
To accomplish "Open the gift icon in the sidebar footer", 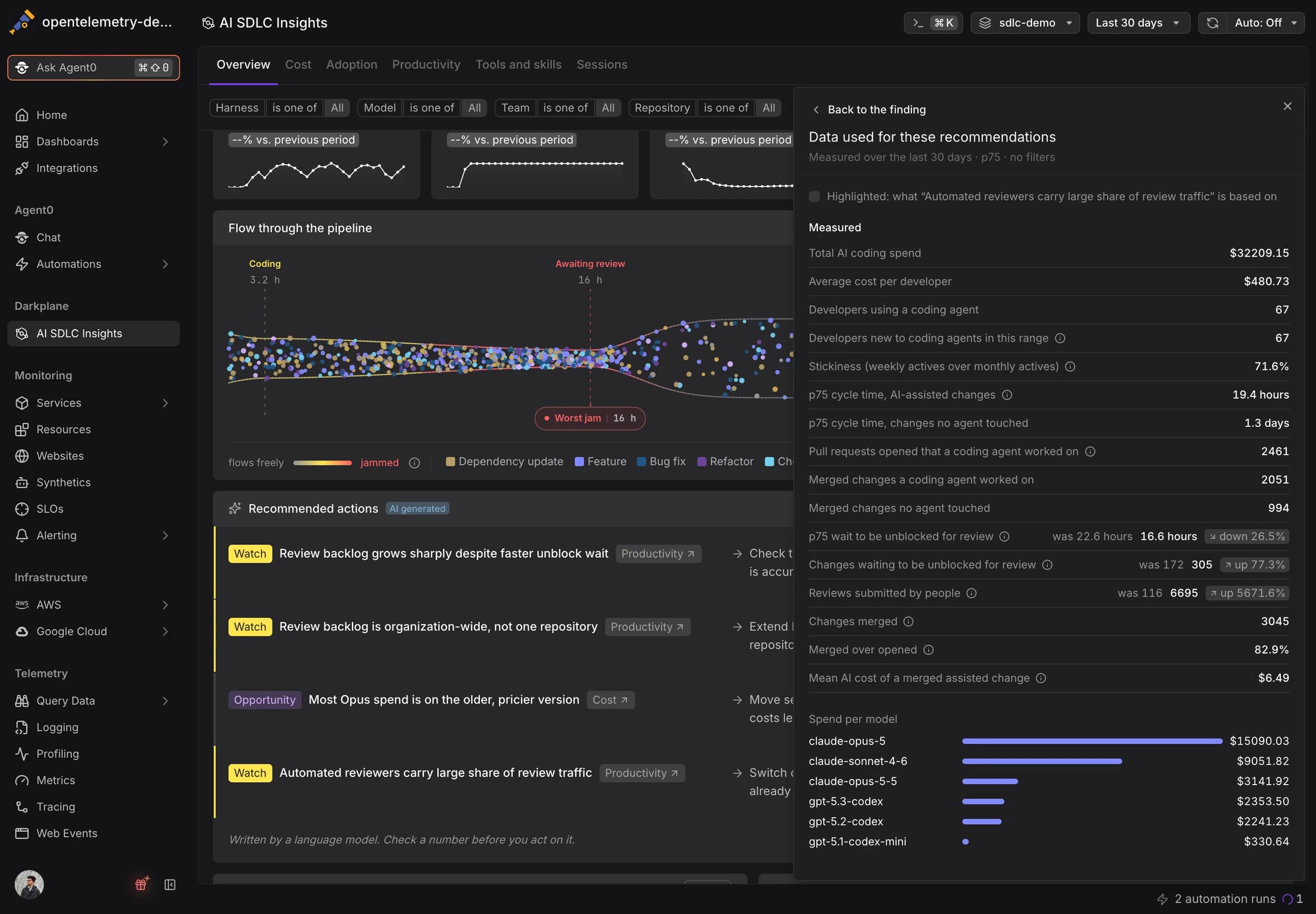I will click(141, 884).
